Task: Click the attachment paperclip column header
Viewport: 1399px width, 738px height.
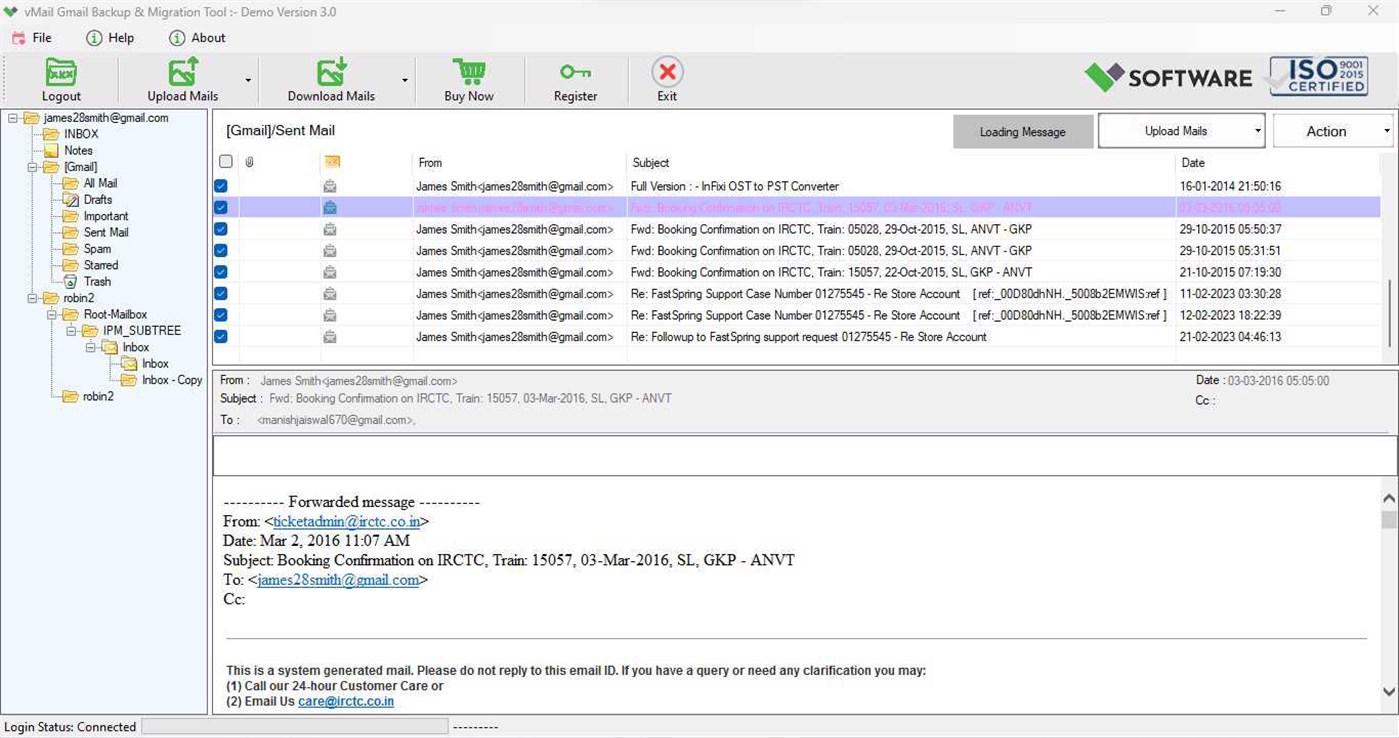Action: pos(249,162)
